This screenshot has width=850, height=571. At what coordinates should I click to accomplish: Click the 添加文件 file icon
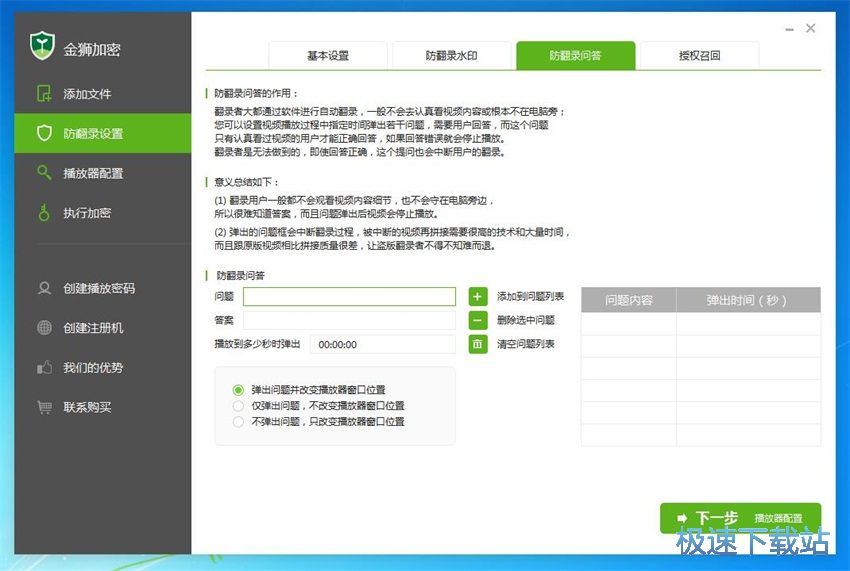44,93
